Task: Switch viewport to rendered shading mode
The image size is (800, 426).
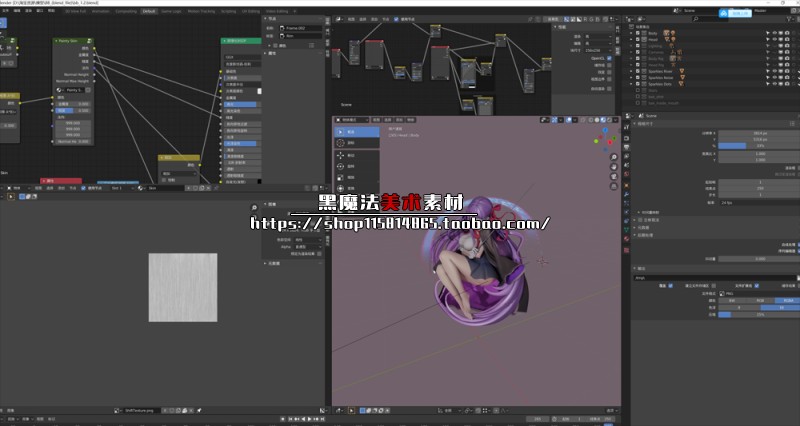Action: coord(609,120)
